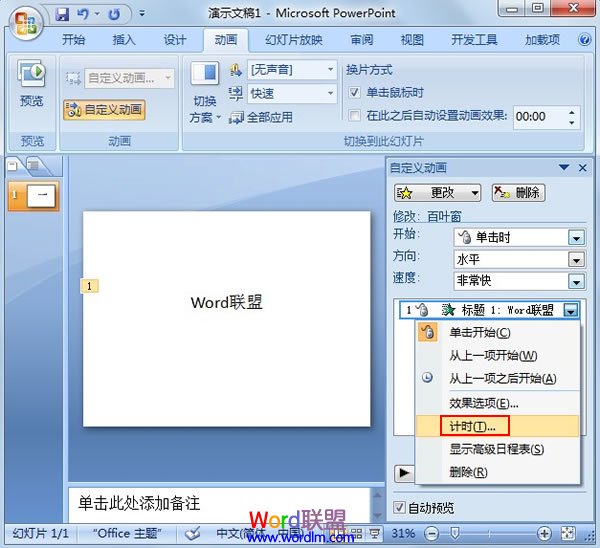Decrease auto-advance time with down spinner
600x548 pixels.
point(572,122)
